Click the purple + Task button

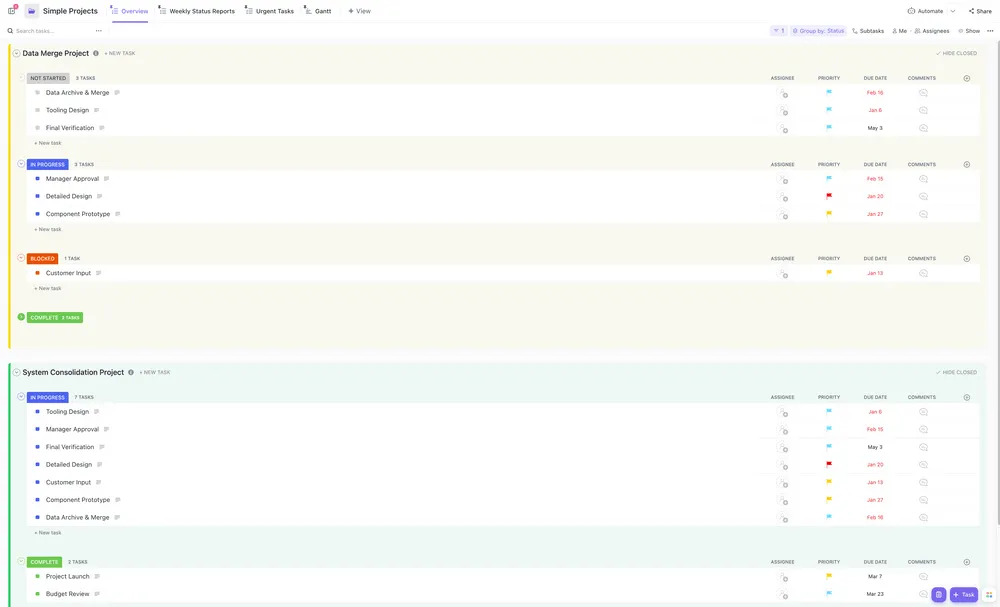coord(964,595)
